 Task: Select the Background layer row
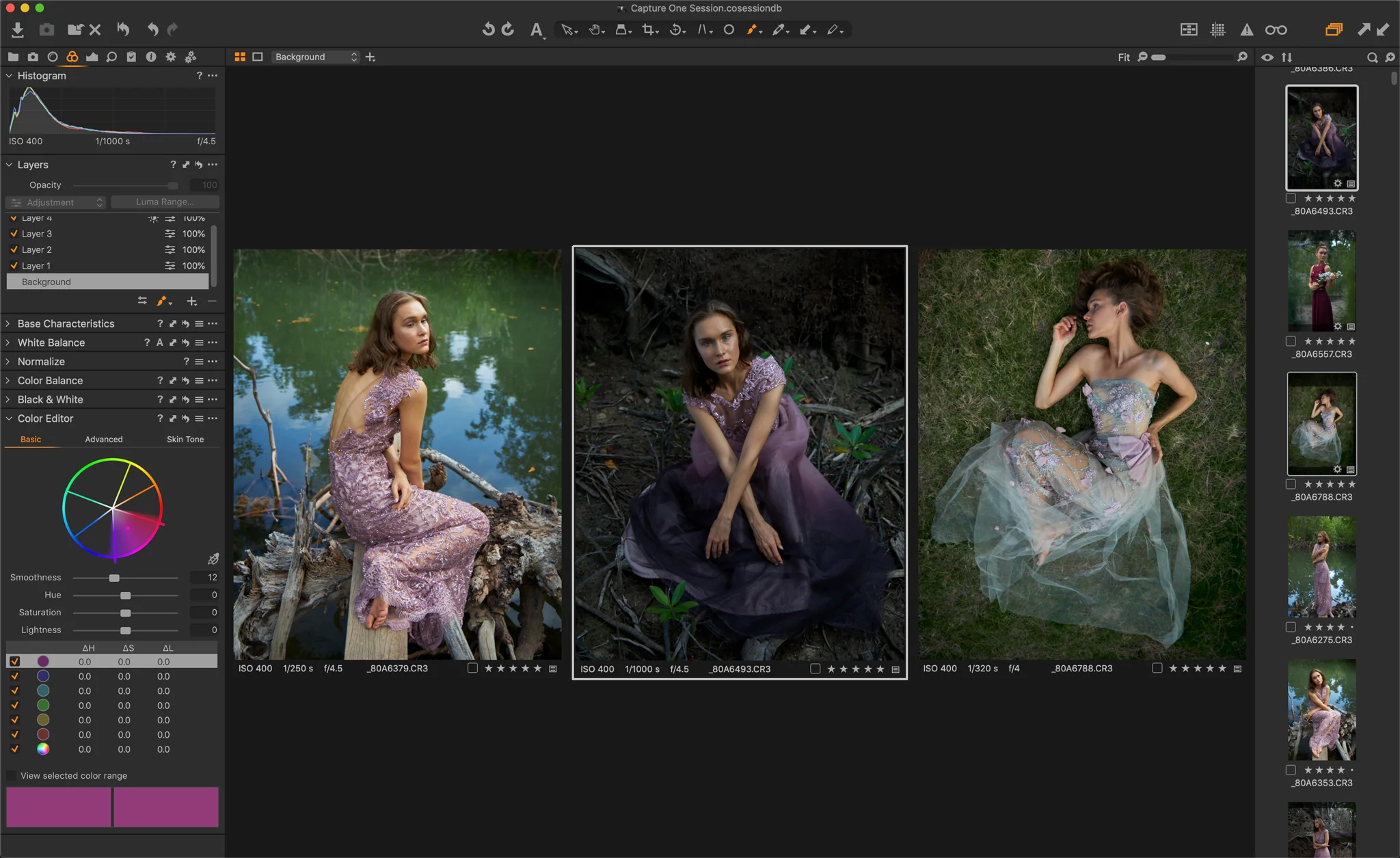pos(108,282)
